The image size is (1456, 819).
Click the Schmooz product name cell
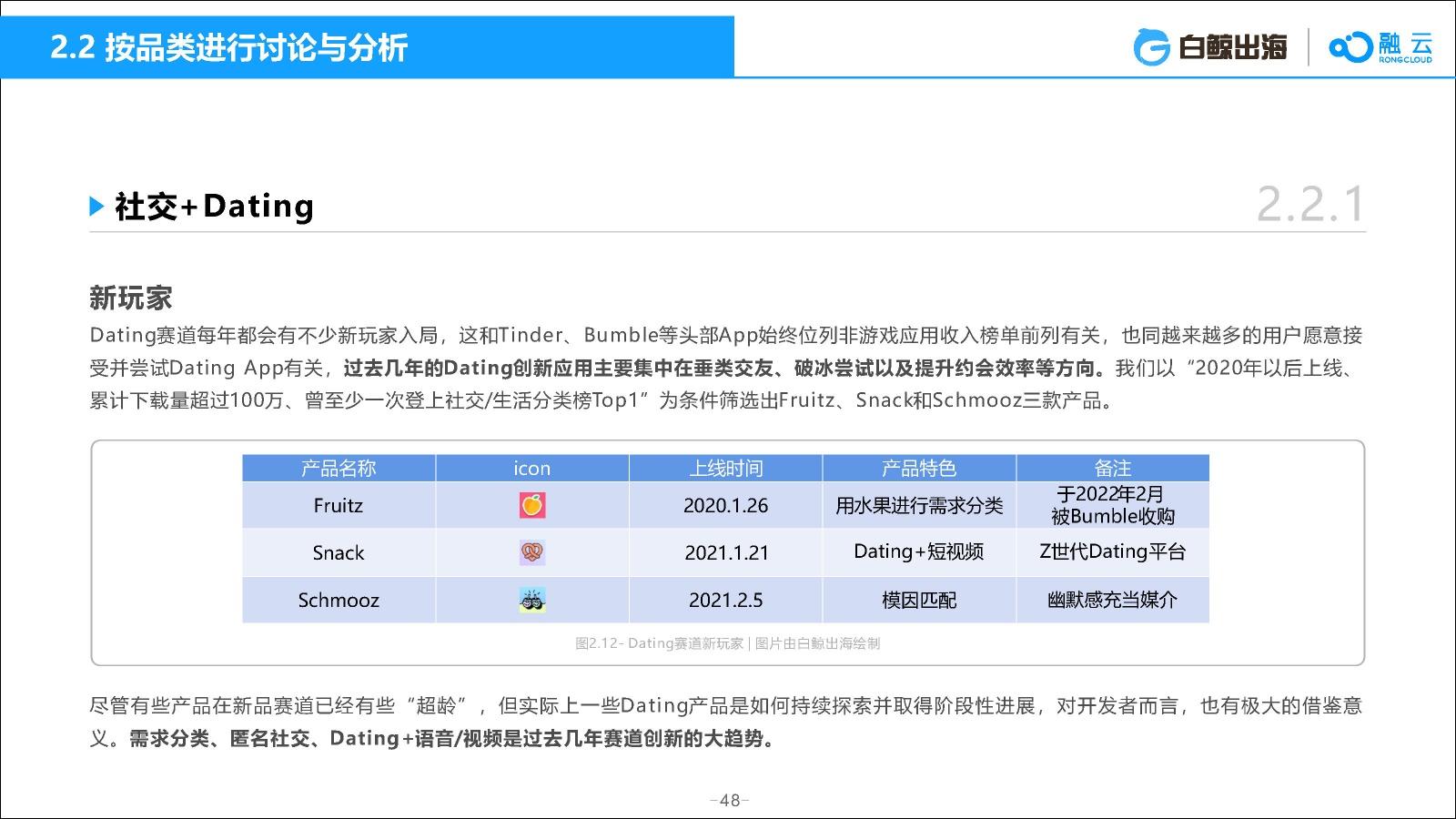point(339,600)
